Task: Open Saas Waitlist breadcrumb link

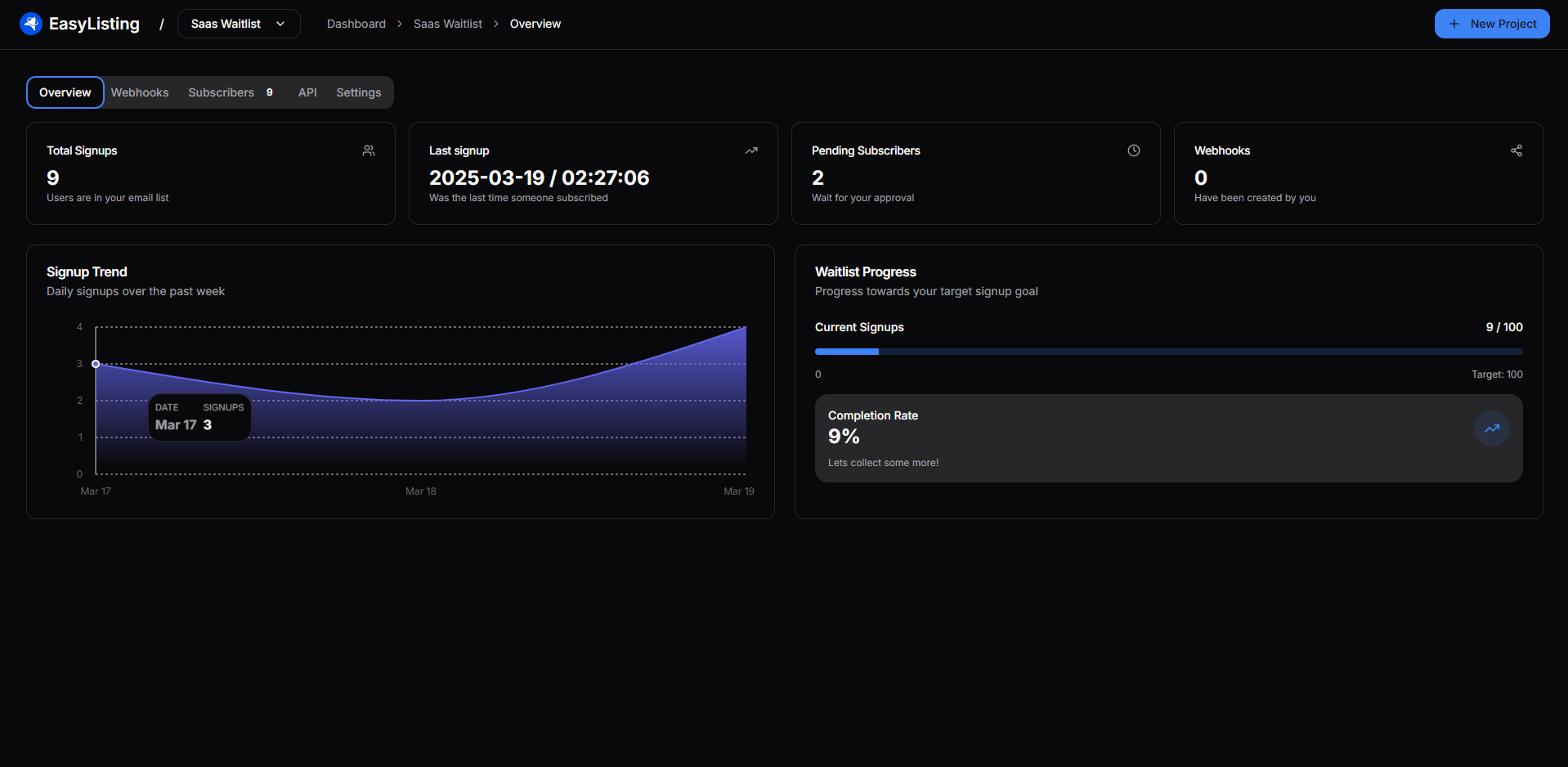Action: (448, 24)
